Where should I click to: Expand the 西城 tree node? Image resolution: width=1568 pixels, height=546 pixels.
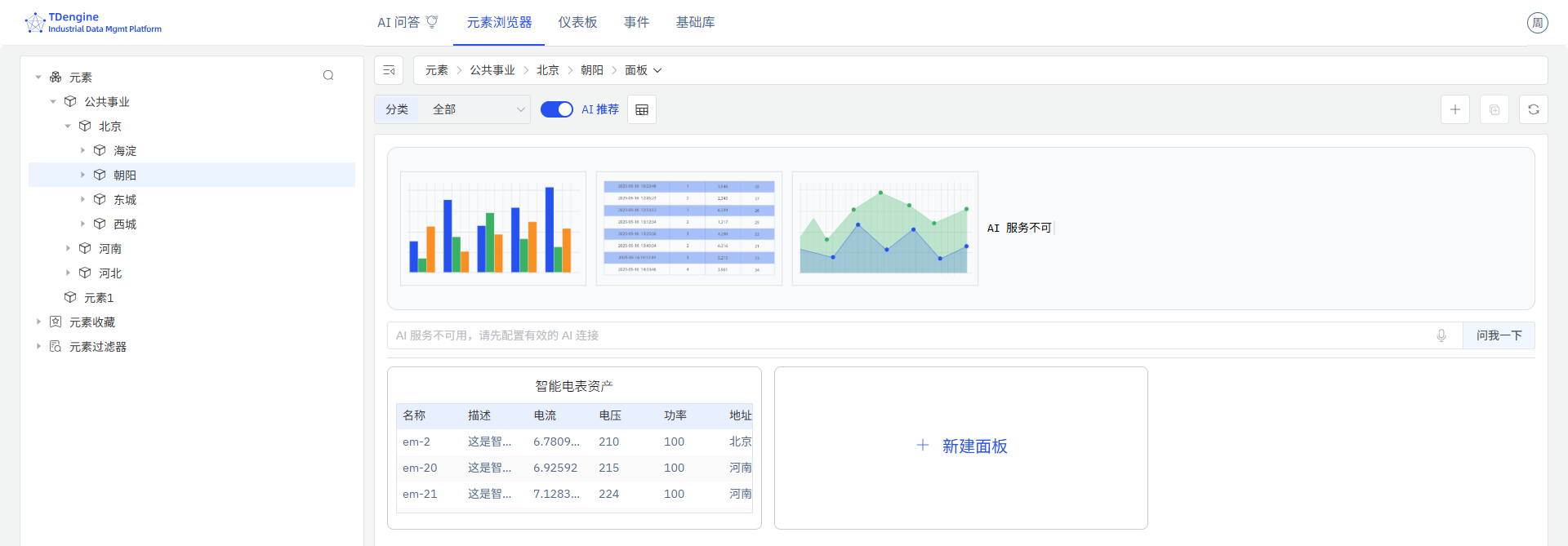[x=82, y=224]
